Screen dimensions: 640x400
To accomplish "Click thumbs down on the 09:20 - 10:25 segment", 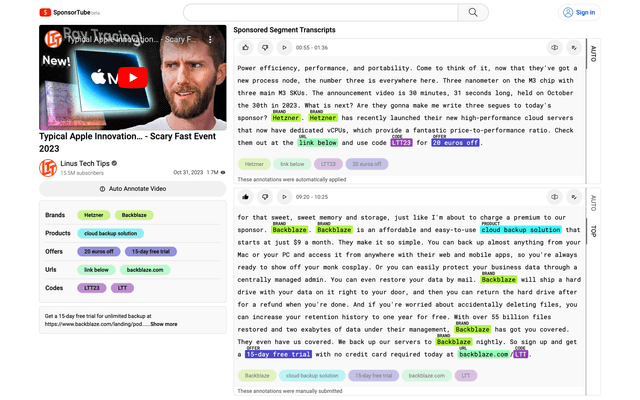I will point(265,197).
